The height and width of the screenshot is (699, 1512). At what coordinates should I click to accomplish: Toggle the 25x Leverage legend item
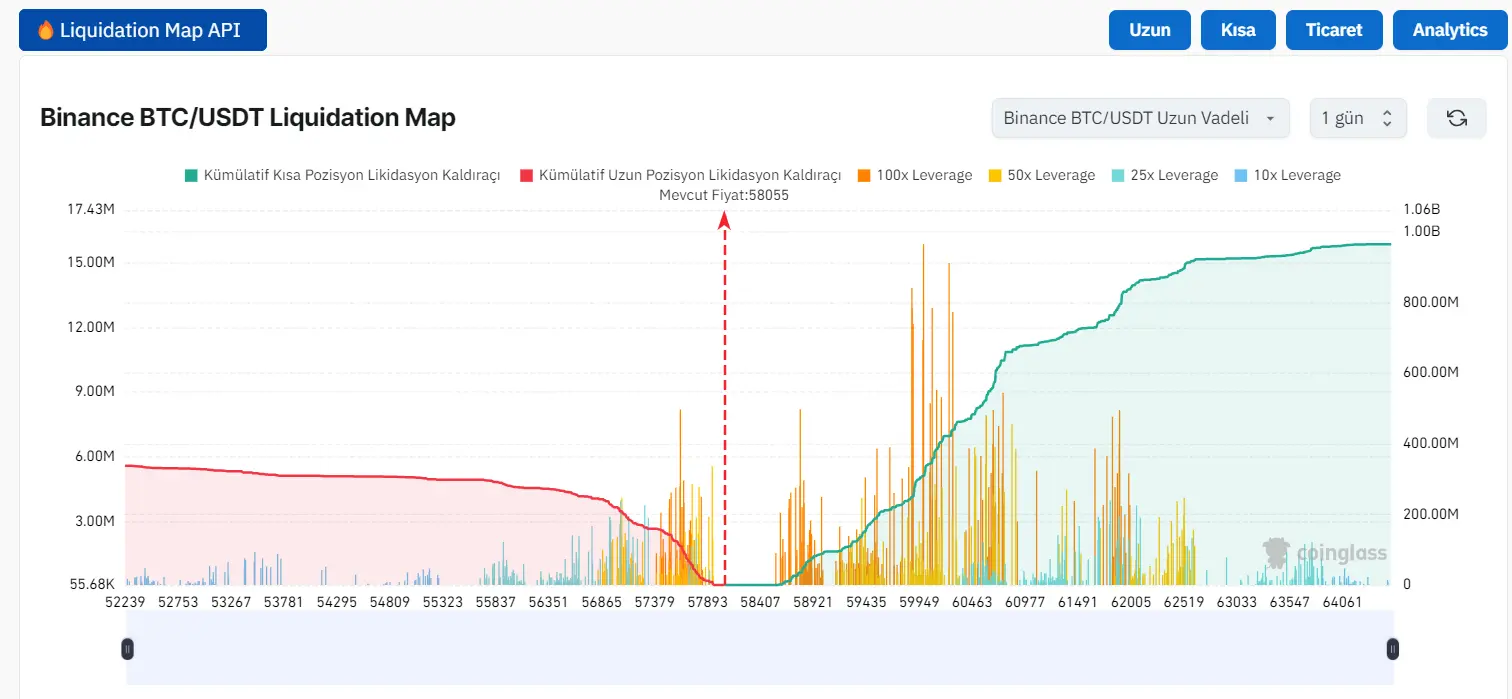[x=1164, y=175]
